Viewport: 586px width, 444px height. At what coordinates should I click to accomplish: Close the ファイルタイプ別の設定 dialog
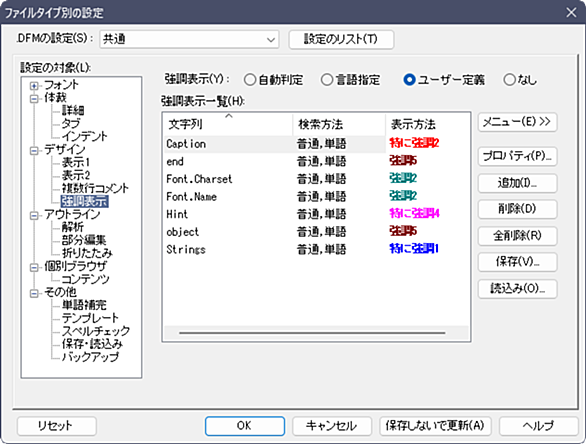pyautogui.click(x=571, y=12)
